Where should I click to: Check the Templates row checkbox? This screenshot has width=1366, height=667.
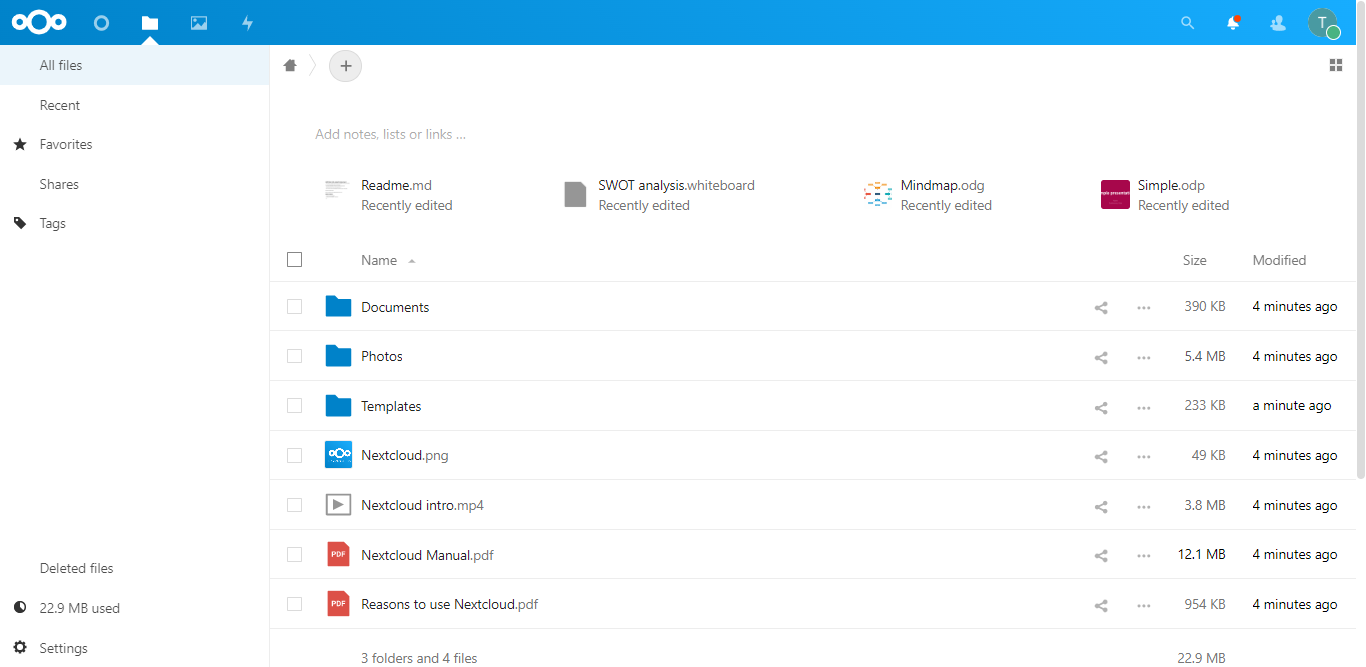(294, 406)
